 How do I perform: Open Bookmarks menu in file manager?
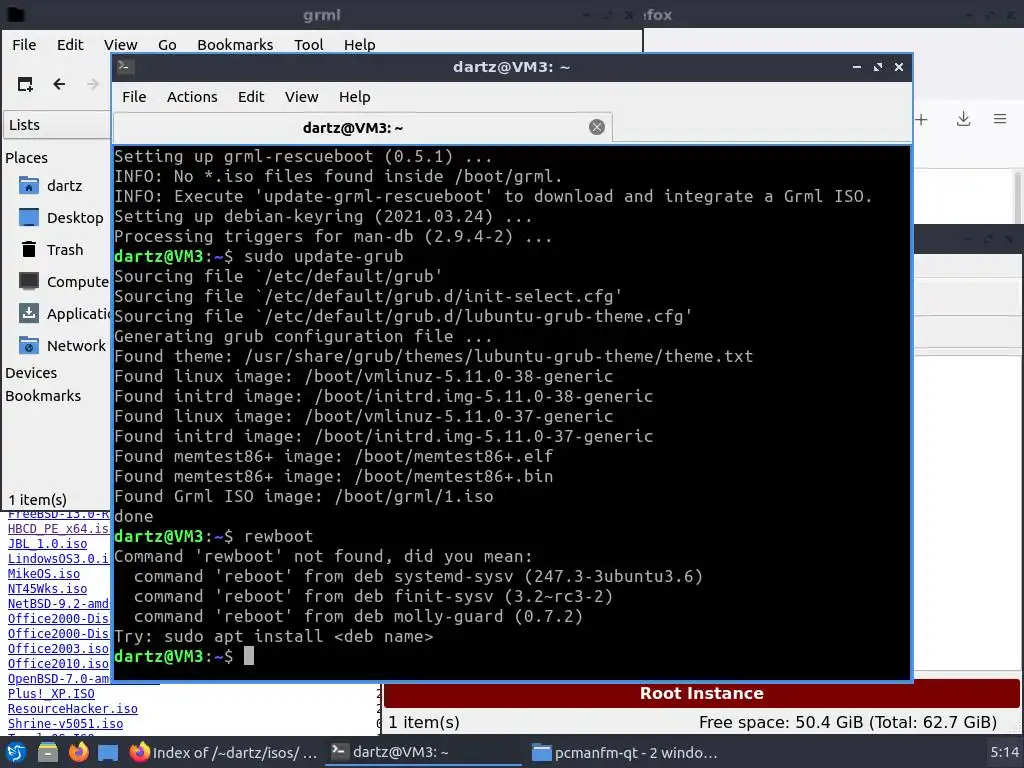235,44
